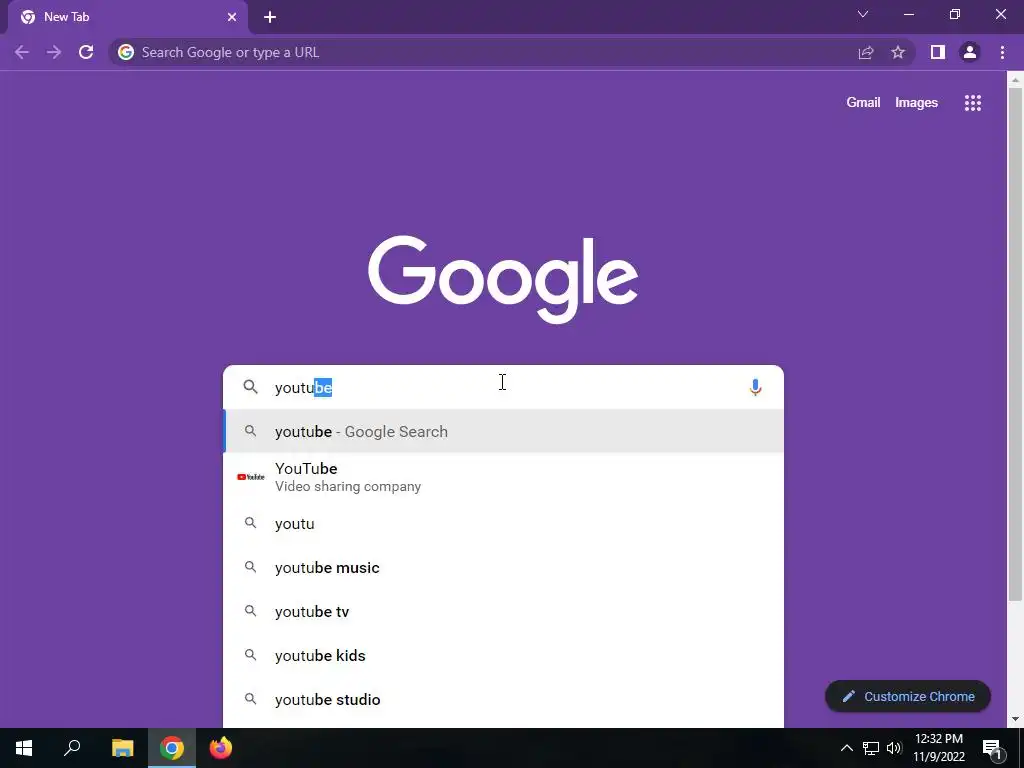This screenshot has height=768, width=1024.
Task: Start voice search with the microphone
Action: 755,387
